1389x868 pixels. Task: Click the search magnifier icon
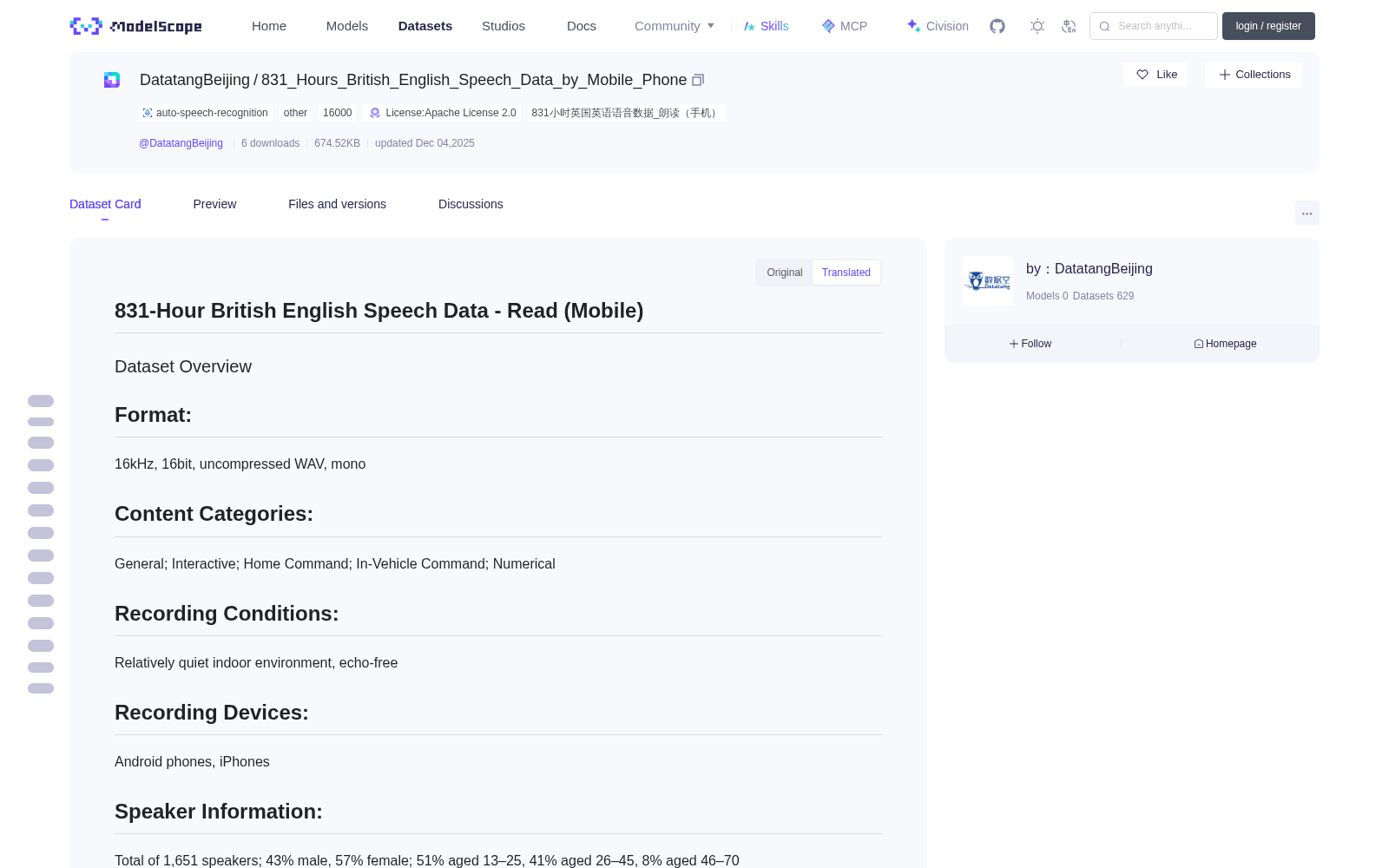pyautogui.click(x=1105, y=26)
